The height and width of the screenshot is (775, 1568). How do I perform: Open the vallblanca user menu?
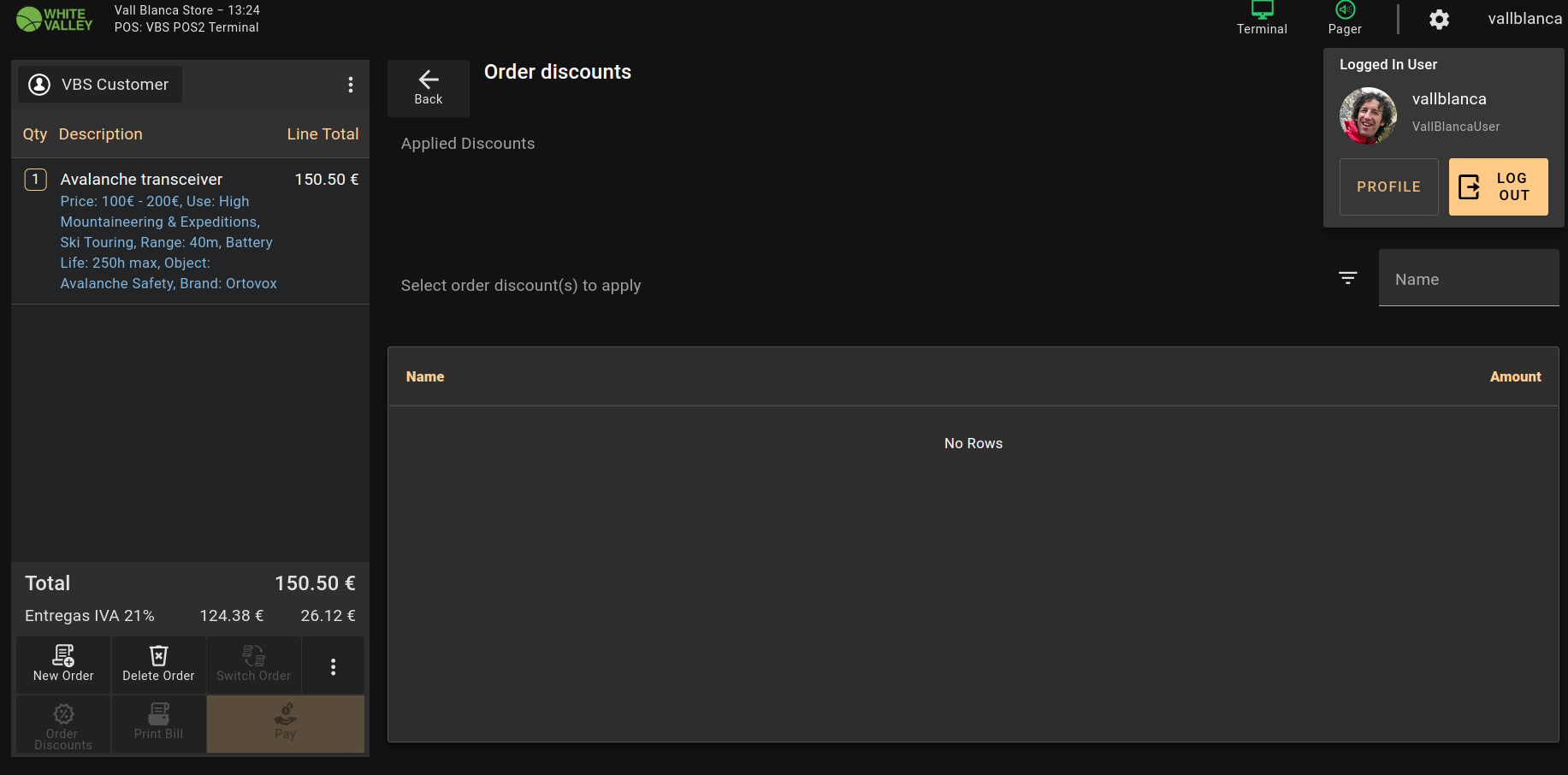point(1524,19)
